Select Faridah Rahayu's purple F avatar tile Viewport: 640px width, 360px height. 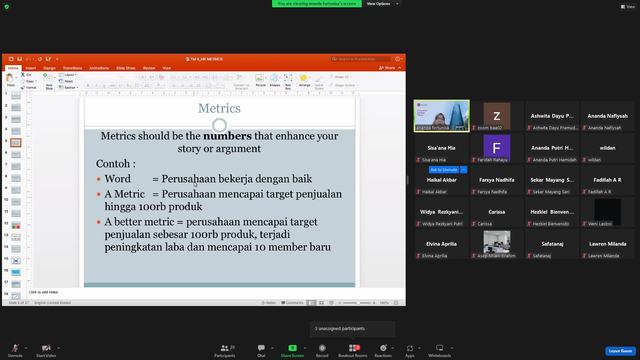pyautogui.click(x=497, y=148)
